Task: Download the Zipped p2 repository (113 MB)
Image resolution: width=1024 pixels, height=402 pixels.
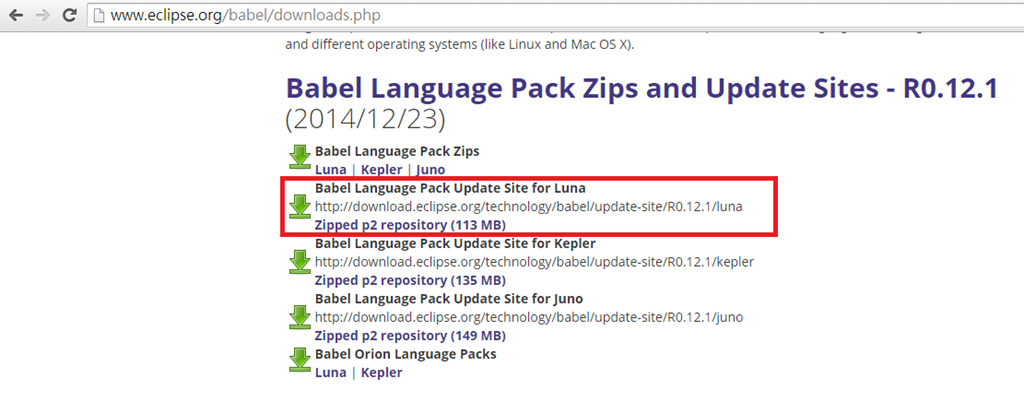Action: (x=409, y=225)
